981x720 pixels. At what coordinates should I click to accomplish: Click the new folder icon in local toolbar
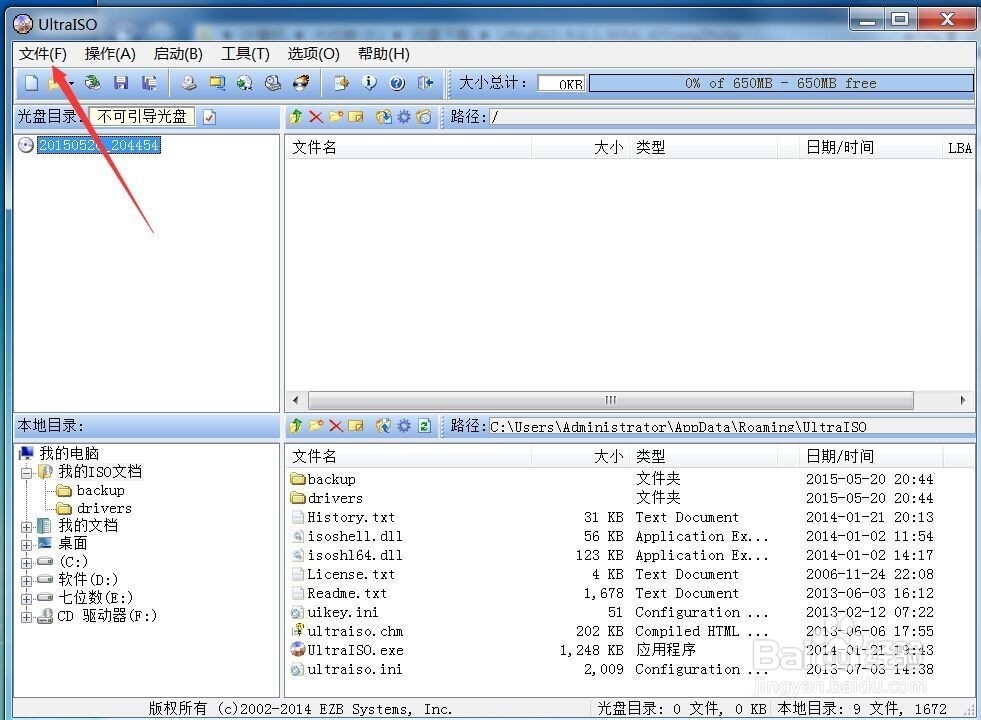(316, 426)
